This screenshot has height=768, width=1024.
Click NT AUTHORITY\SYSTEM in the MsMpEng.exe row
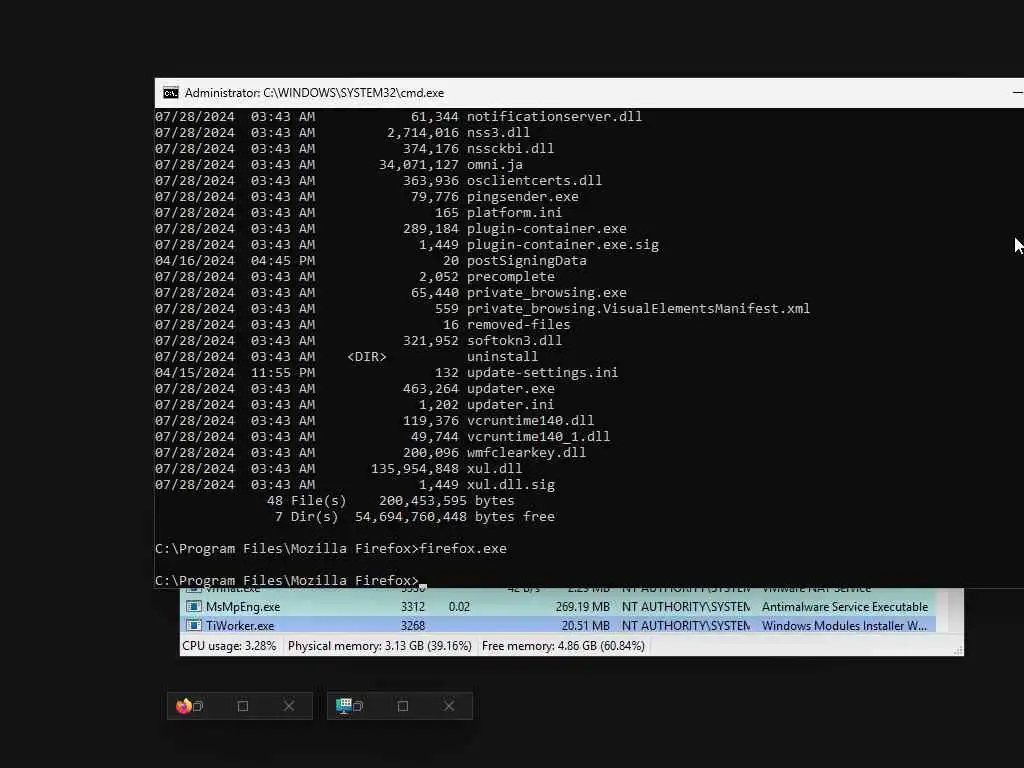686,607
